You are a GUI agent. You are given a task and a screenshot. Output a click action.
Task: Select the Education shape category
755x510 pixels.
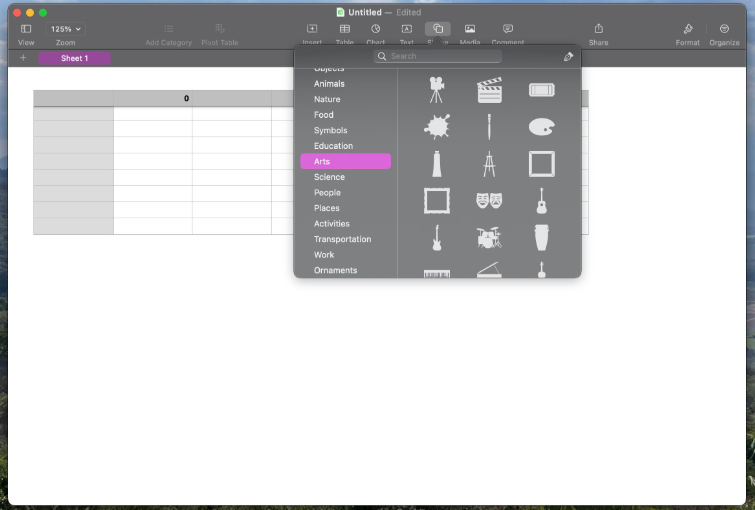(x=346, y=146)
